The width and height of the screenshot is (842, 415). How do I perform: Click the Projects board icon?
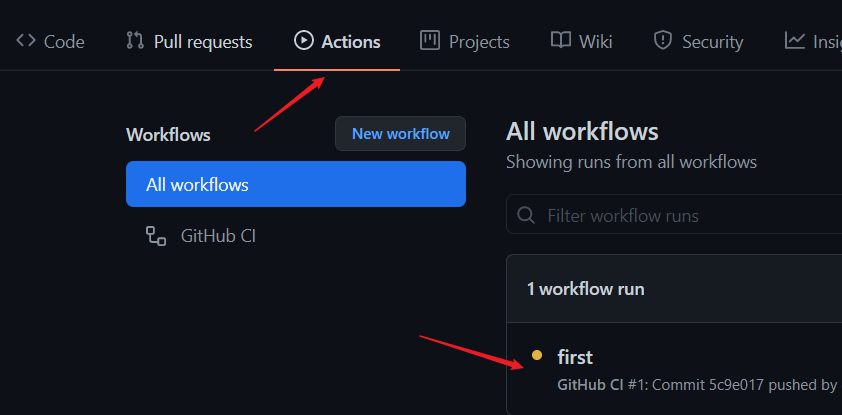(x=430, y=41)
